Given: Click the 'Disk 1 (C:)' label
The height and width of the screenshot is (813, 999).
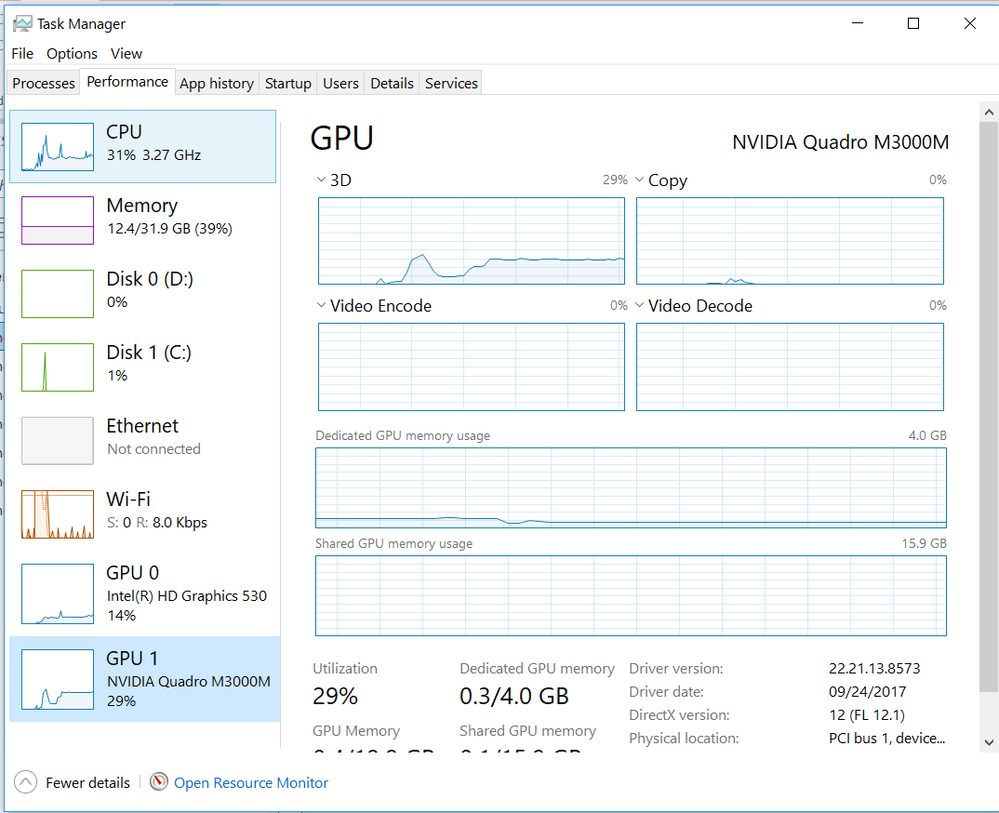Looking at the screenshot, I should 148,352.
